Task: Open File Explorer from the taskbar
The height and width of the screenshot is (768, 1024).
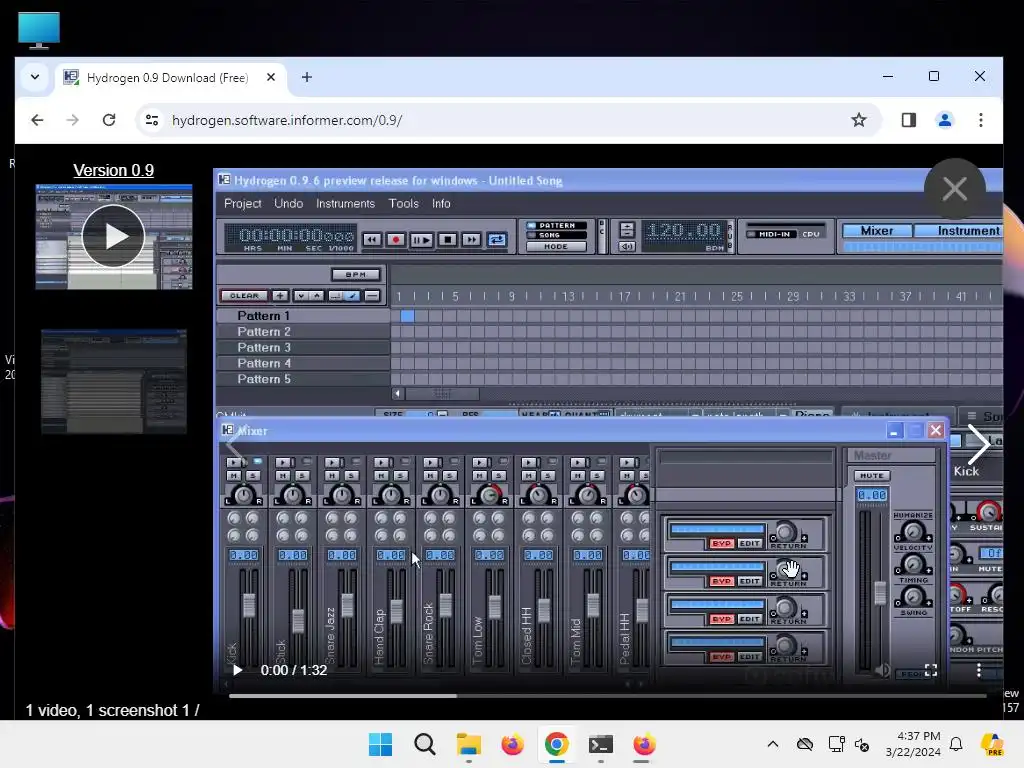Action: tap(468, 744)
